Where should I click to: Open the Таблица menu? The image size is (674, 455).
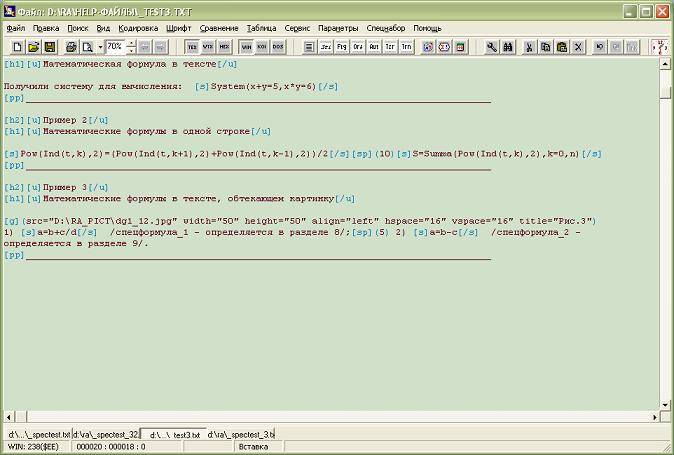tap(261, 28)
